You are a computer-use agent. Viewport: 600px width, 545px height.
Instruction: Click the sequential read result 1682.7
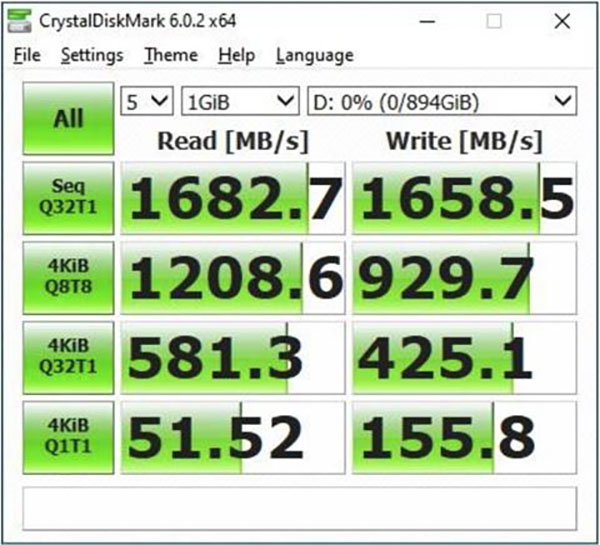tap(233, 198)
